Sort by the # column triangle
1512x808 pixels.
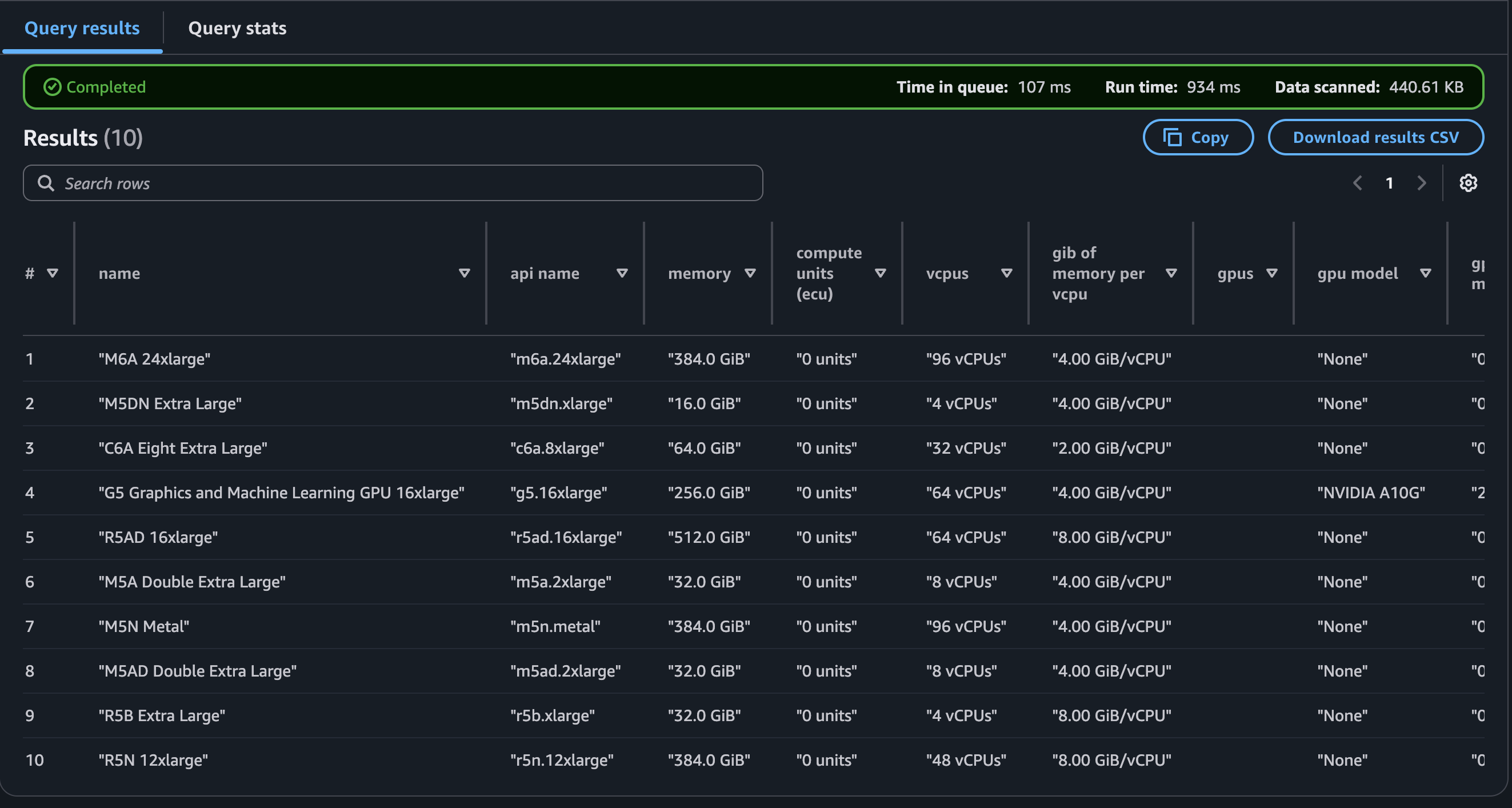pyautogui.click(x=52, y=274)
